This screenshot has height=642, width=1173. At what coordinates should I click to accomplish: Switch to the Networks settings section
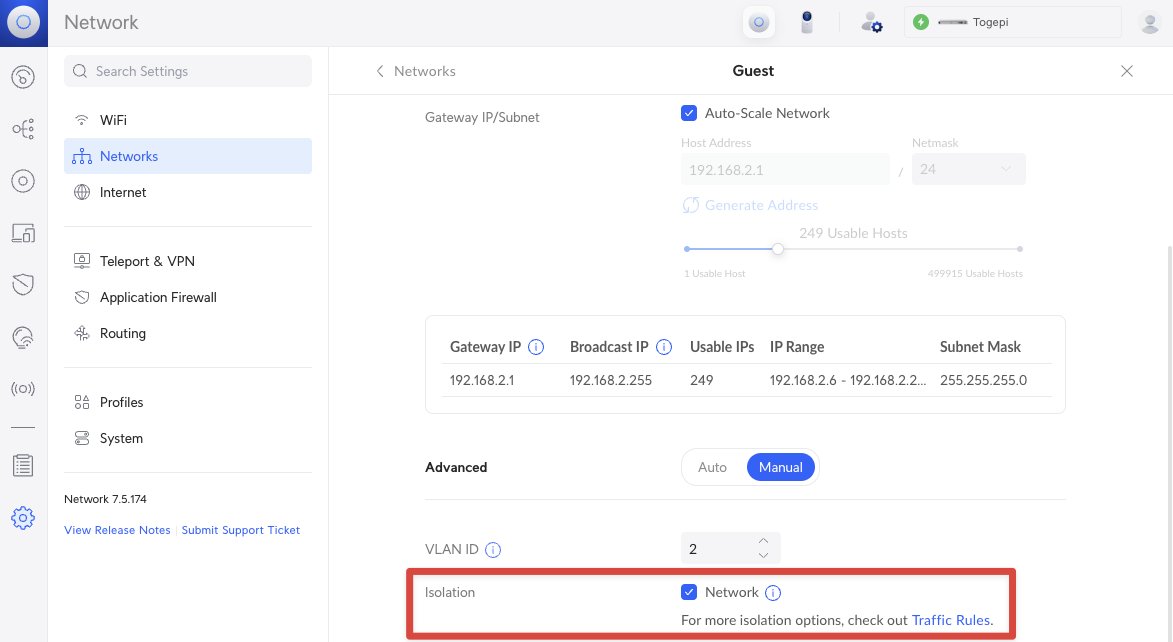click(129, 156)
